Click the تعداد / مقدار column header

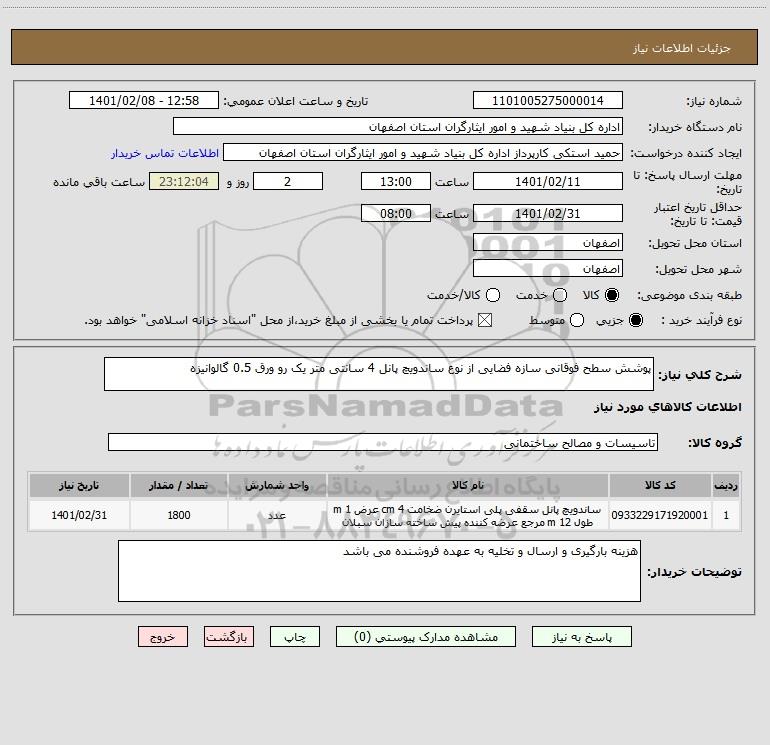[x=179, y=485]
